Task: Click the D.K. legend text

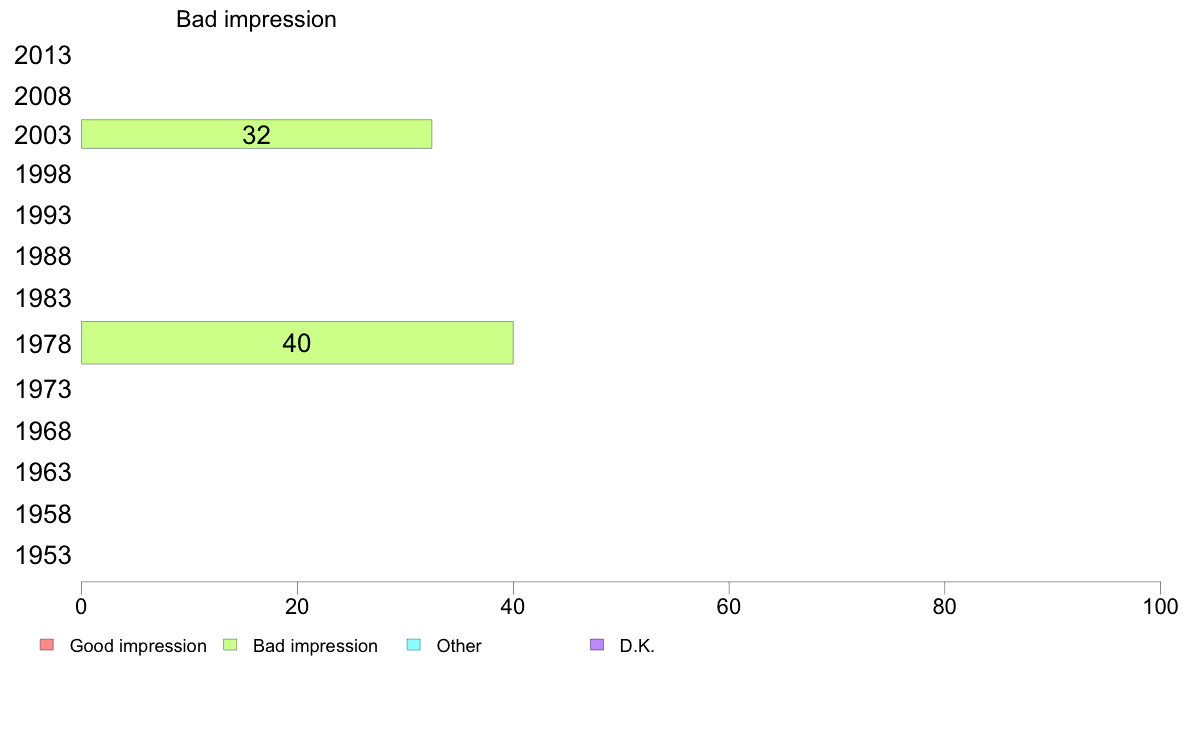Action: 637,646
